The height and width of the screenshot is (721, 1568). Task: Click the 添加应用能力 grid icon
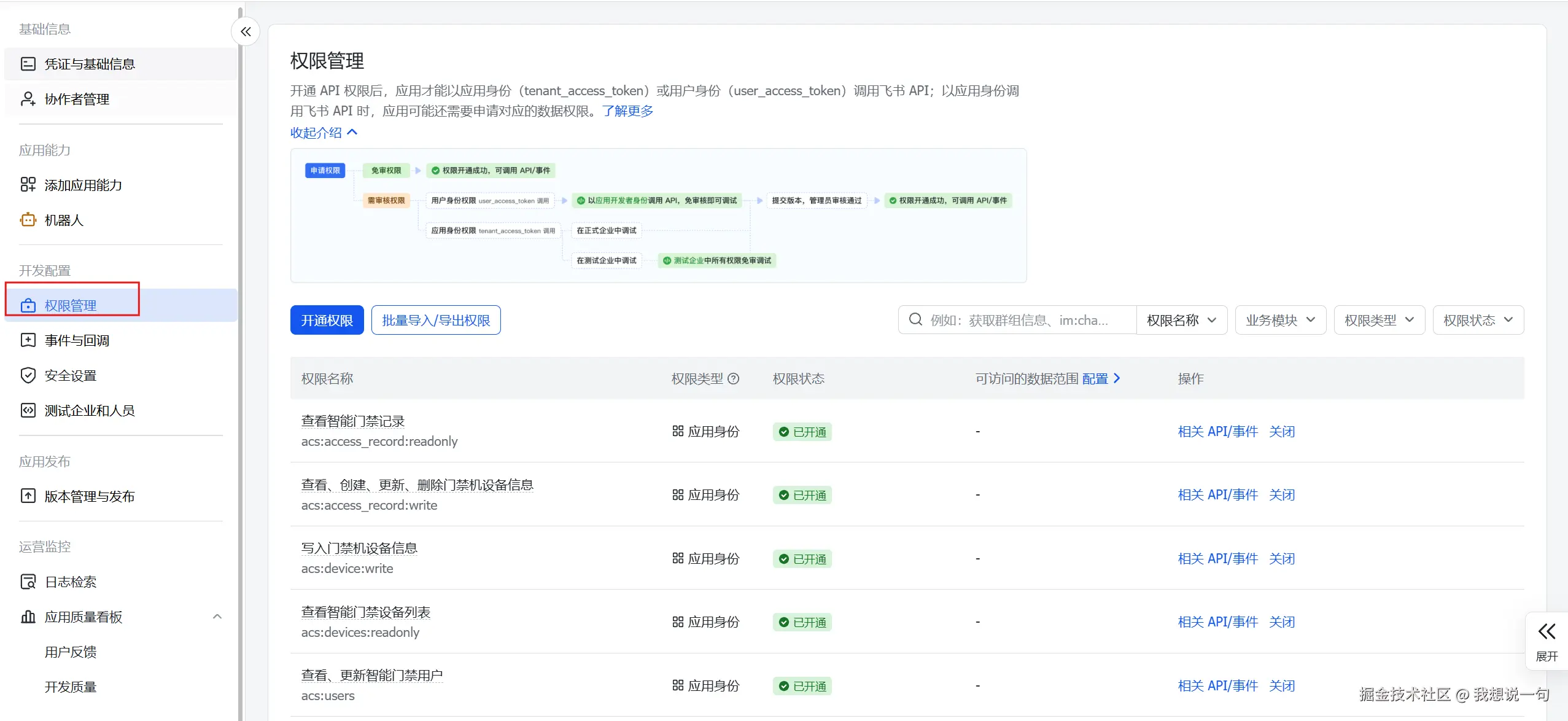(28, 185)
